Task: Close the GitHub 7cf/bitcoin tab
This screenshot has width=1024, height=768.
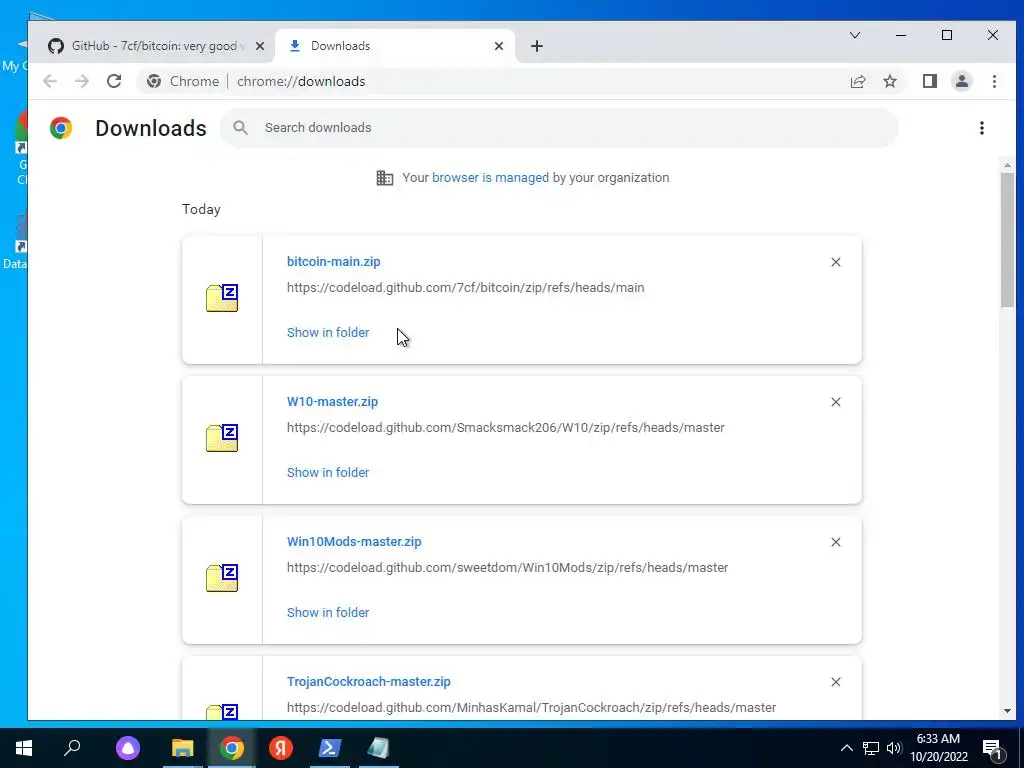Action: coord(260,46)
